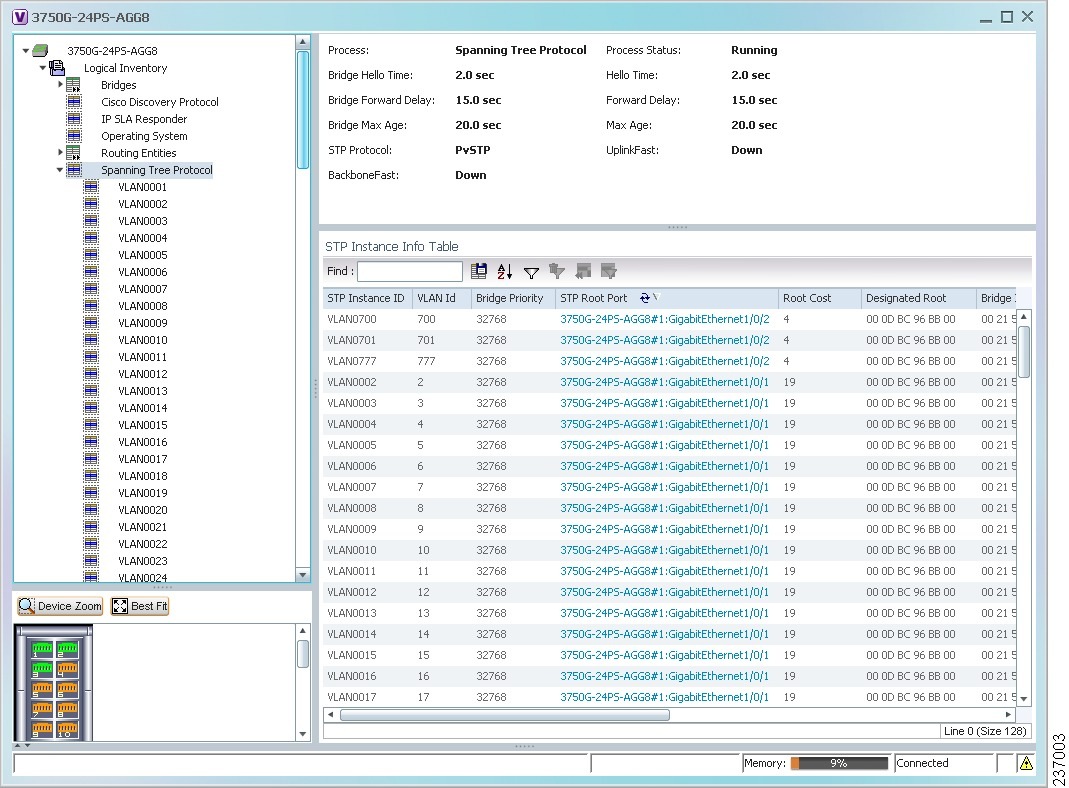Click the clear filter icon
Viewport: 1069px width, 788px height.
pyautogui.click(x=557, y=271)
